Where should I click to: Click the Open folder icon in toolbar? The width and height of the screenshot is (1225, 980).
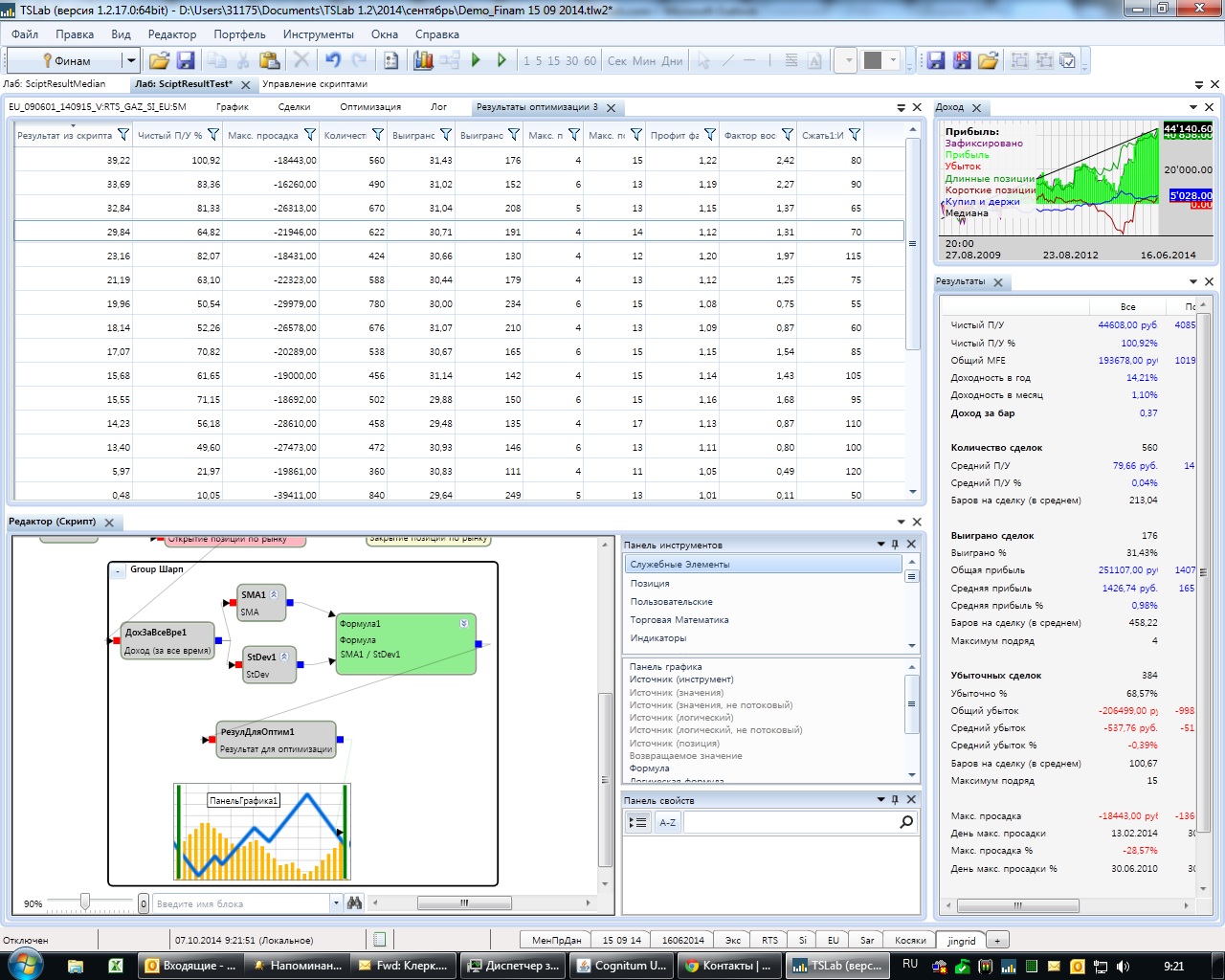coord(159,60)
